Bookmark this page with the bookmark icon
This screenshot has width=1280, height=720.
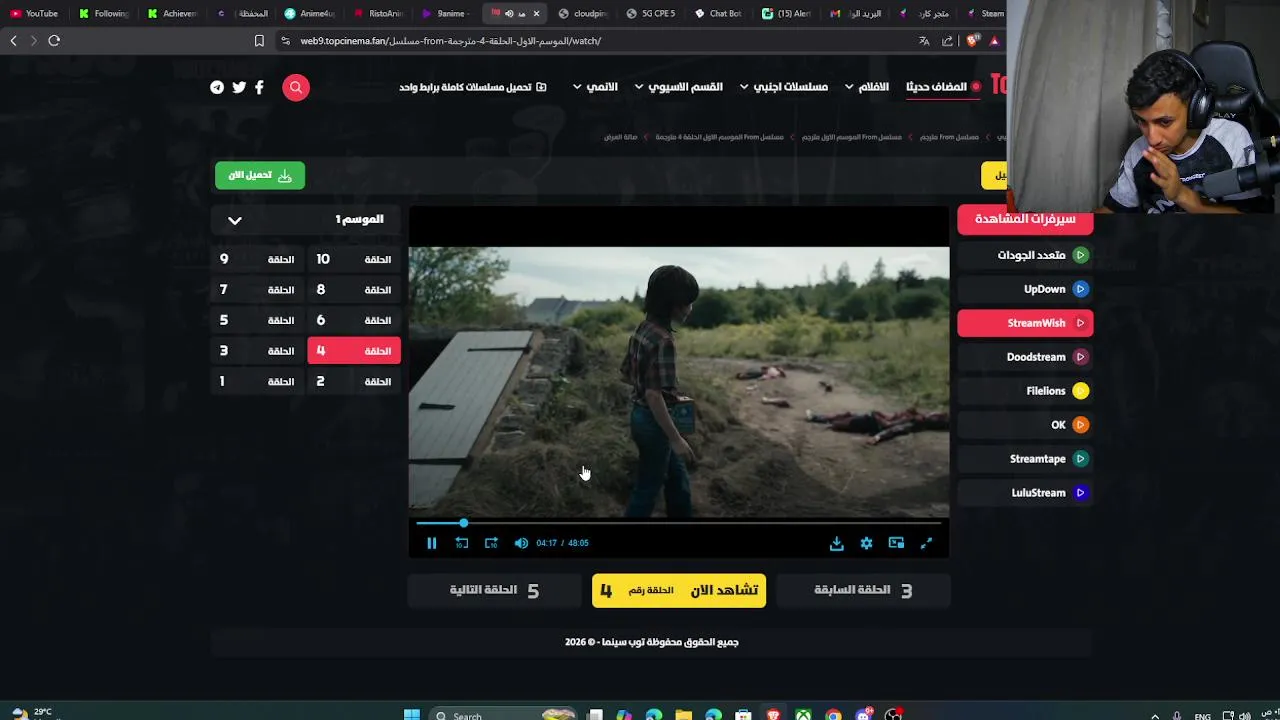(259, 41)
